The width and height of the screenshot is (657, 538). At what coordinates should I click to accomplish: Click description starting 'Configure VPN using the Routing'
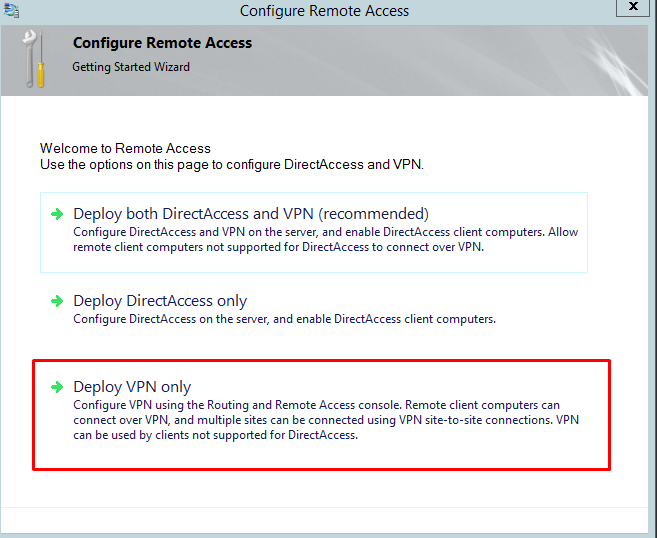click(x=326, y=420)
